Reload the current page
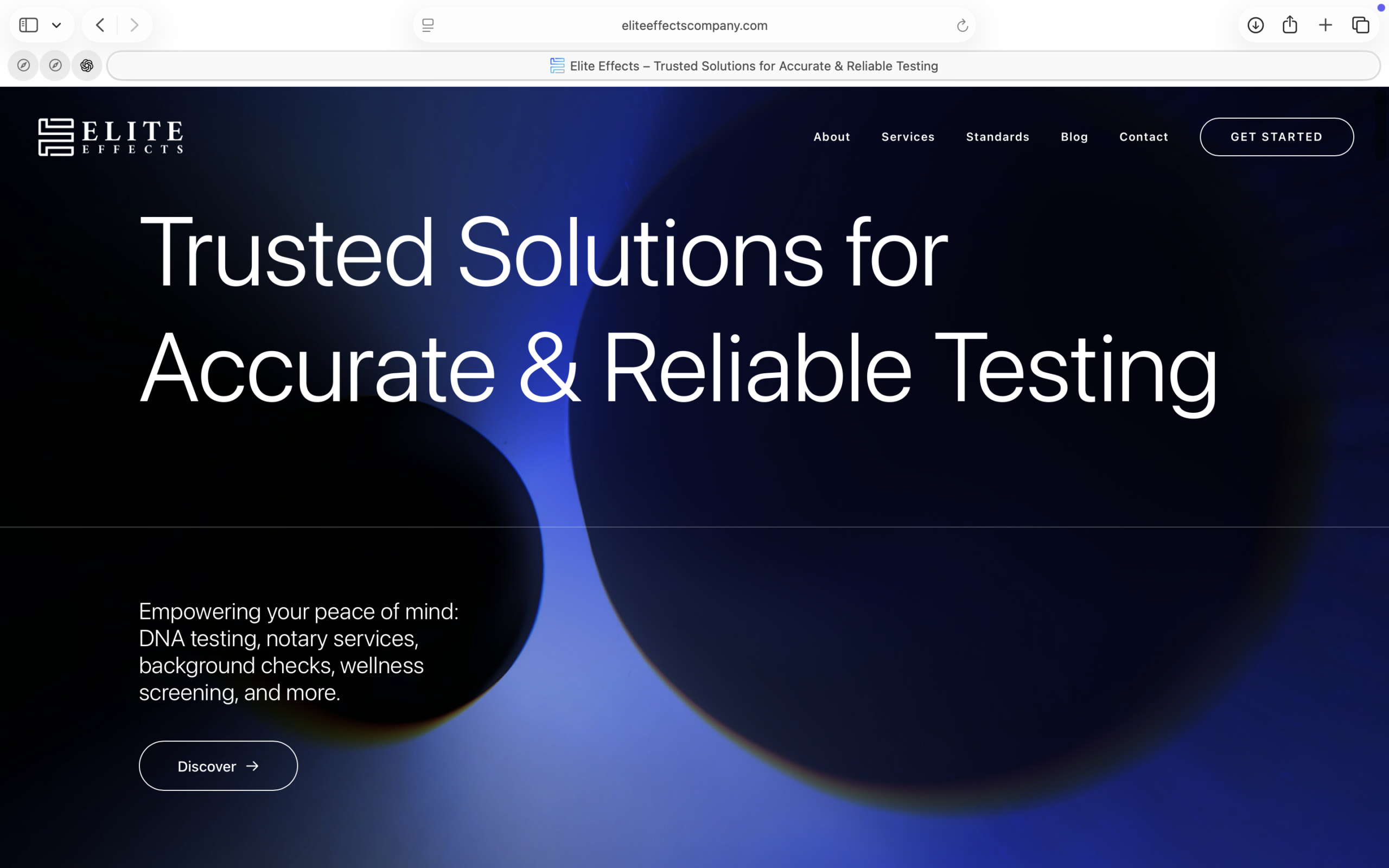The image size is (1389, 868). (x=962, y=25)
